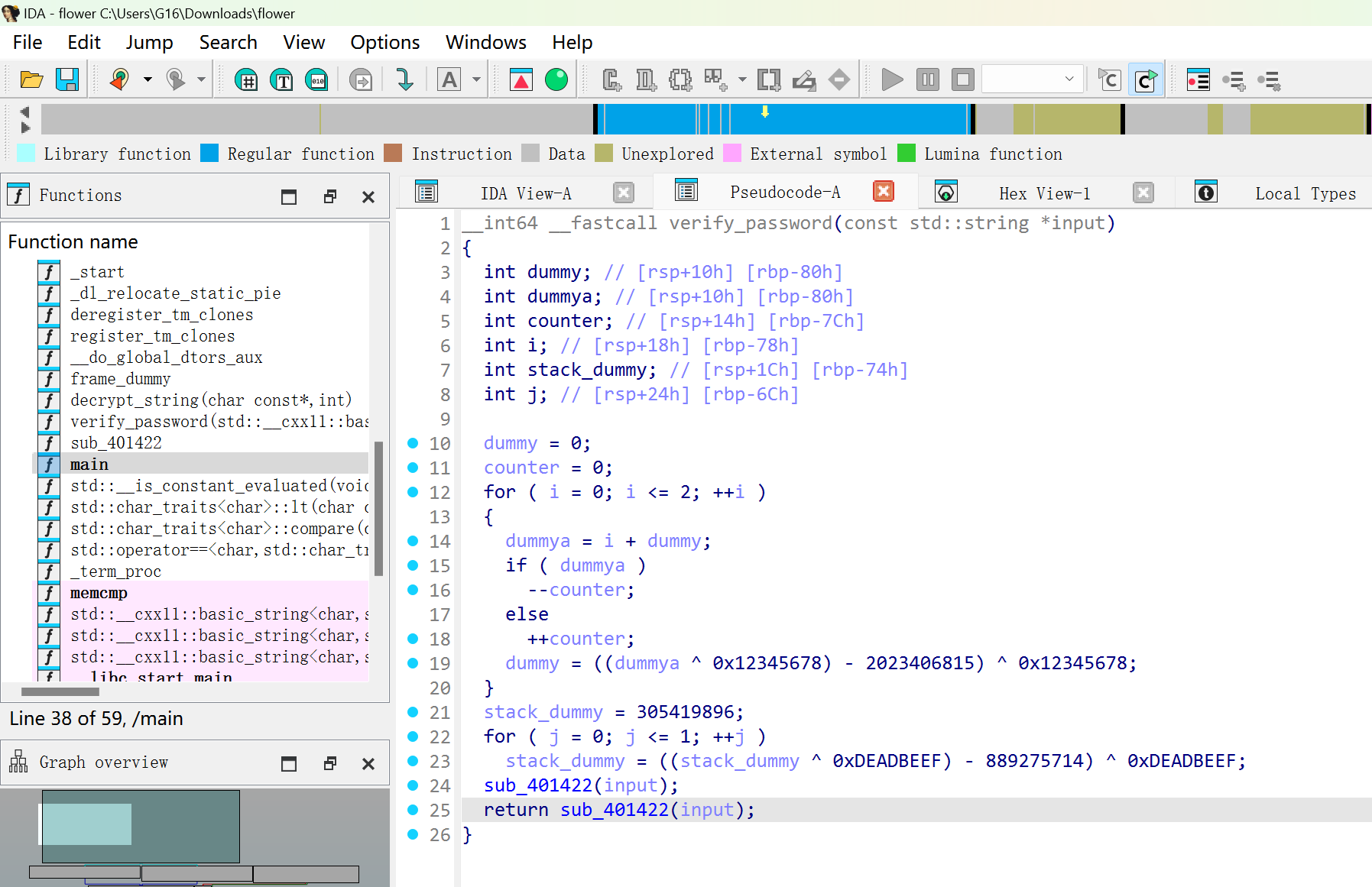1372x887 pixels.
Task: Open dropdown arrow beside the jump-back pin icon
Action: [148, 79]
